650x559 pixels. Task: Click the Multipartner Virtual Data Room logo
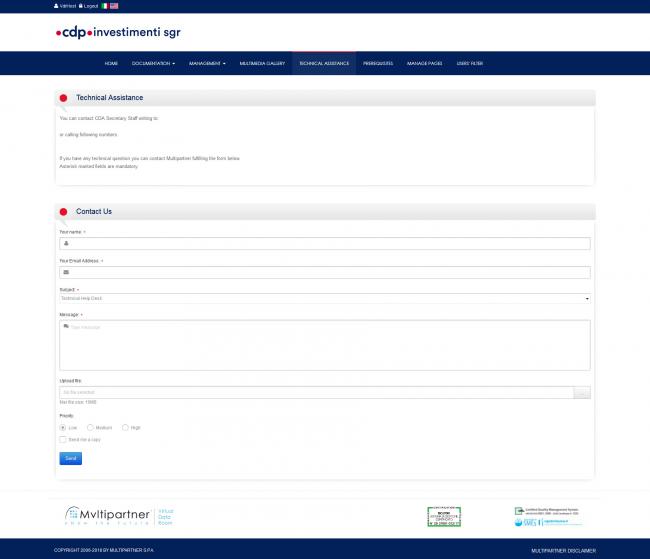point(119,516)
